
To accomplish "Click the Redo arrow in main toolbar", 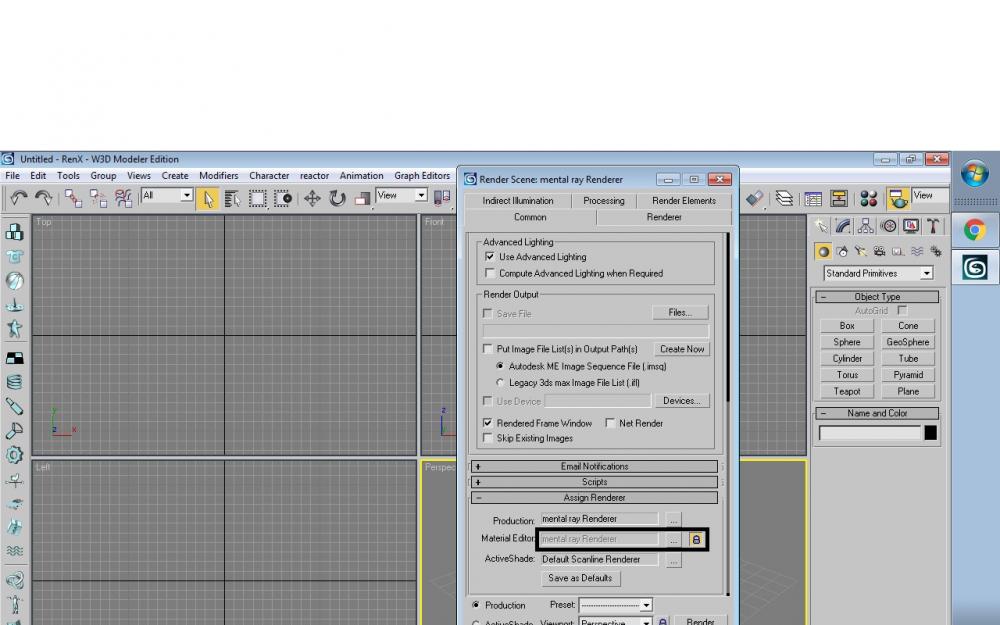I will pyautogui.click(x=43, y=198).
